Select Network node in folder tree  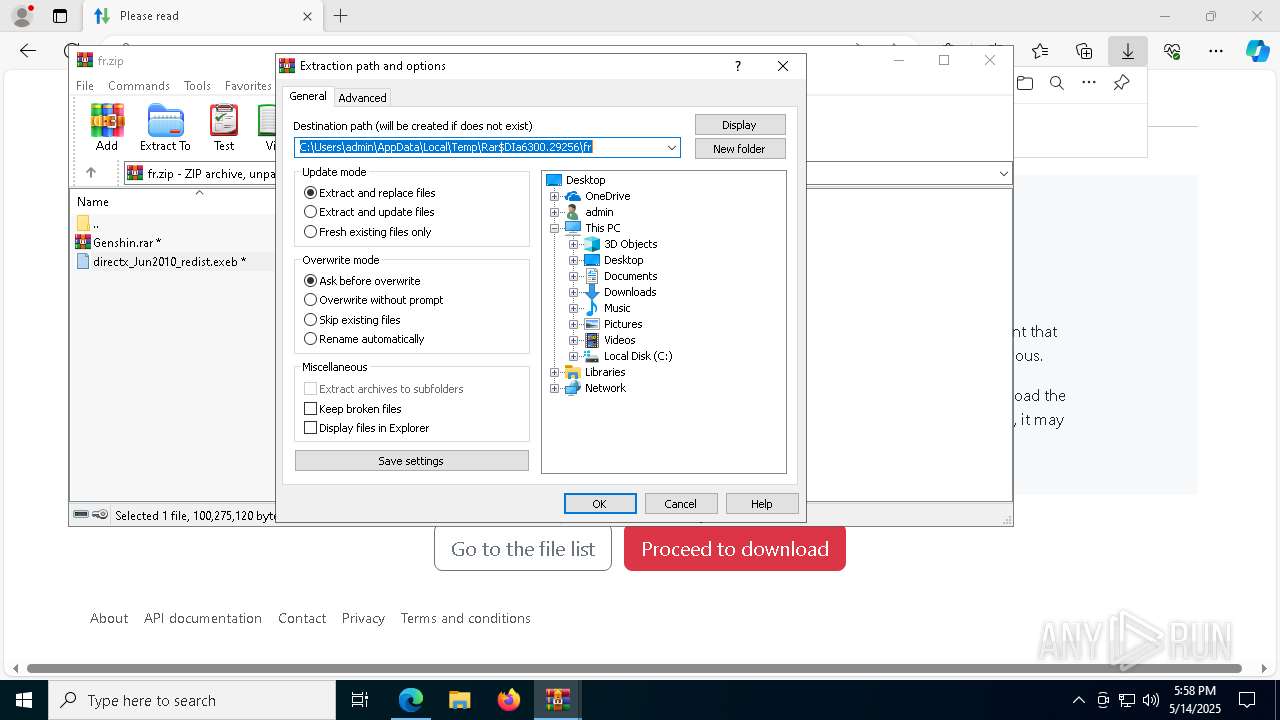pyautogui.click(x=605, y=388)
